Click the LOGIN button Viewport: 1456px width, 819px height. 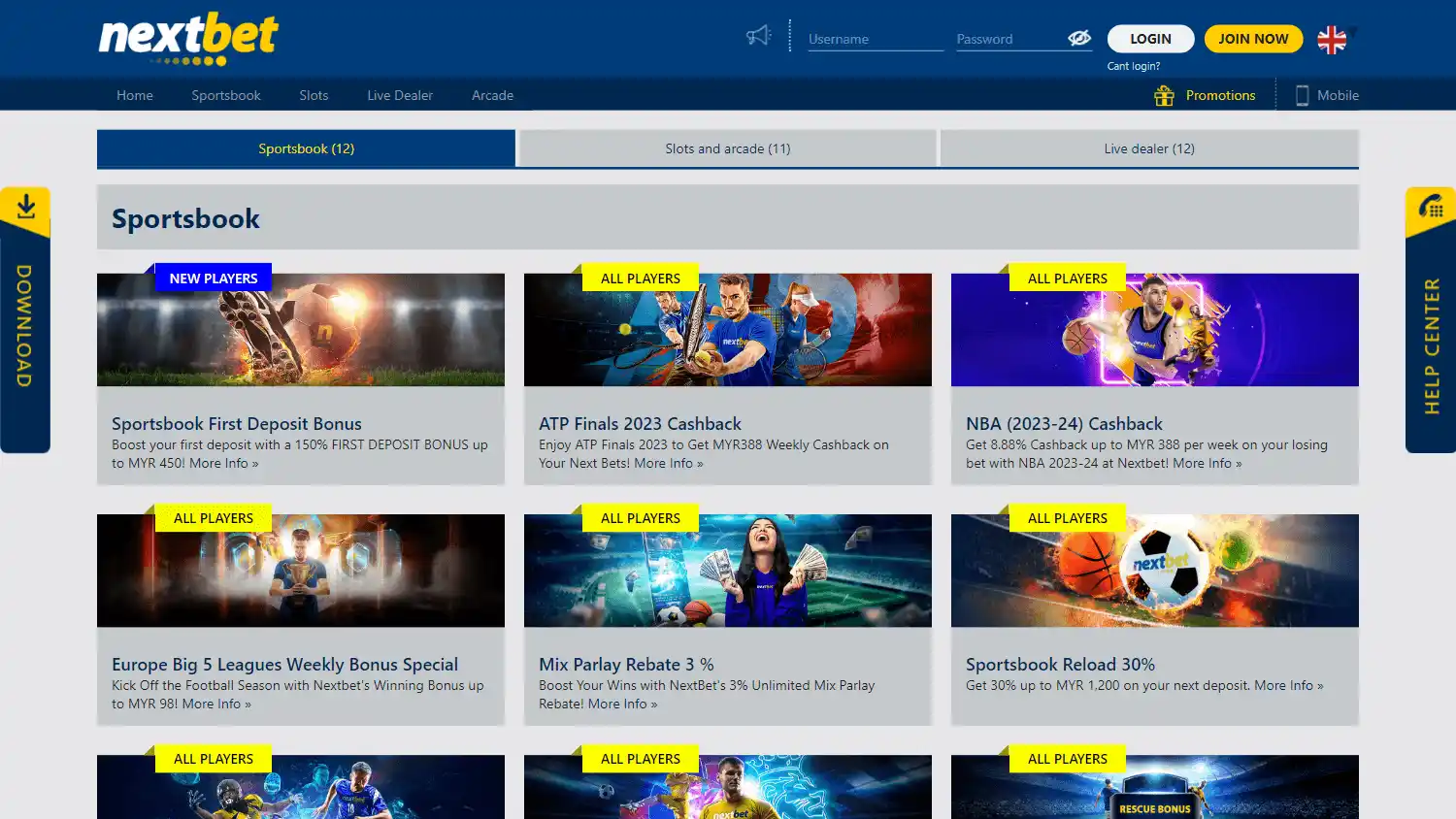[1150, 39]
